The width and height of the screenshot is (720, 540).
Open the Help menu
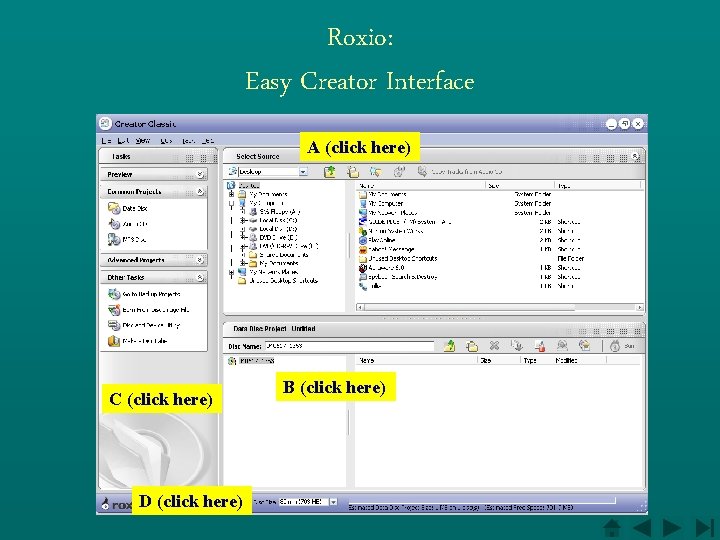[x=208, y=141]
